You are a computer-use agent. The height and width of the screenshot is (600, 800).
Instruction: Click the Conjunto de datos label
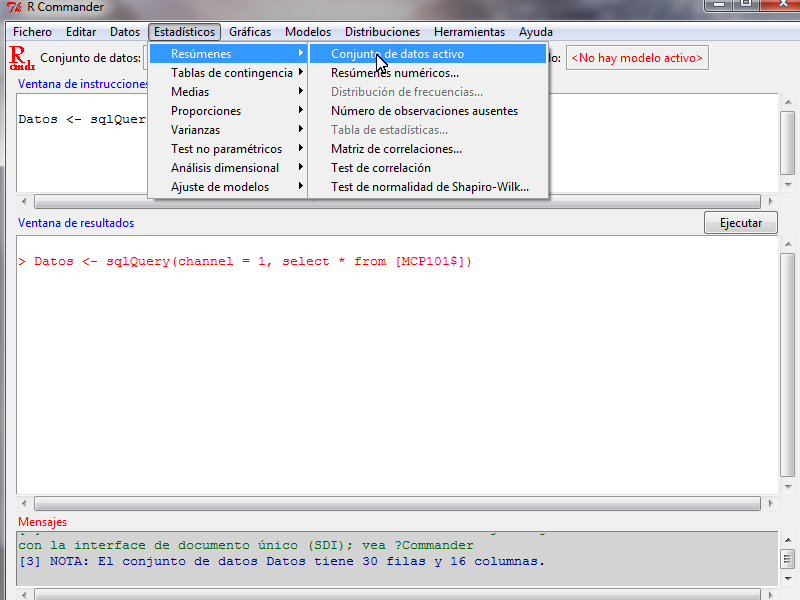coord(90,58)
